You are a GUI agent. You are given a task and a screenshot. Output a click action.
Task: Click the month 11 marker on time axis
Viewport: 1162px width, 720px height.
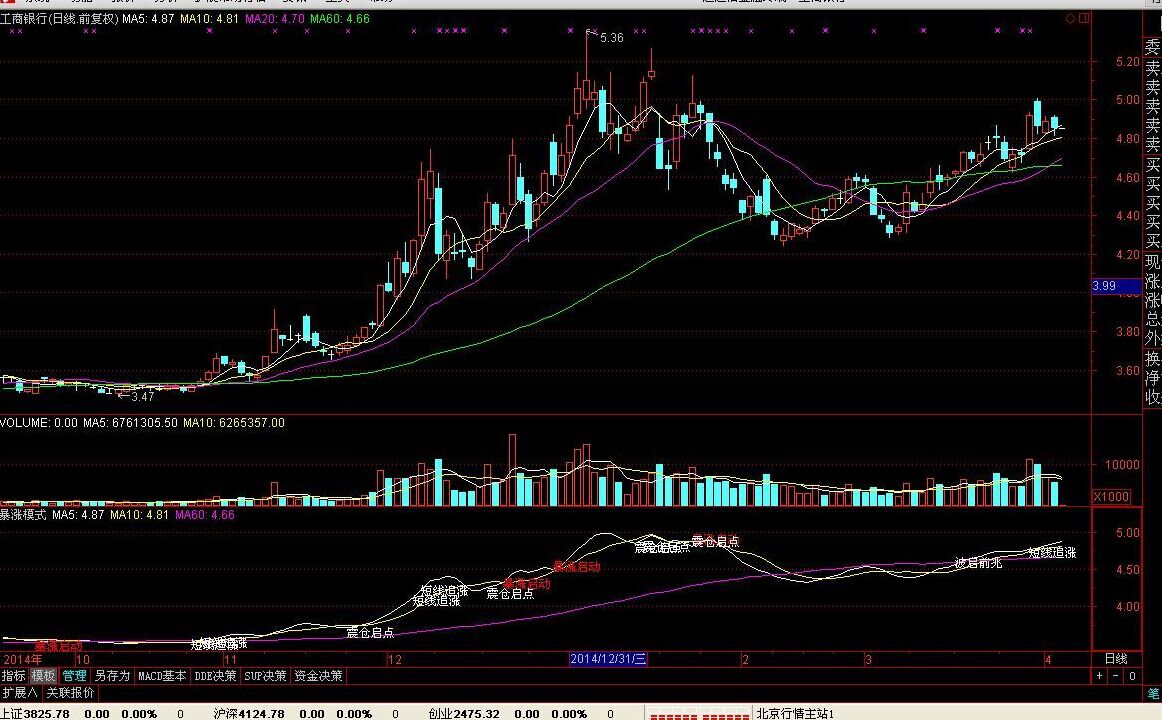[x=230, y=659]
